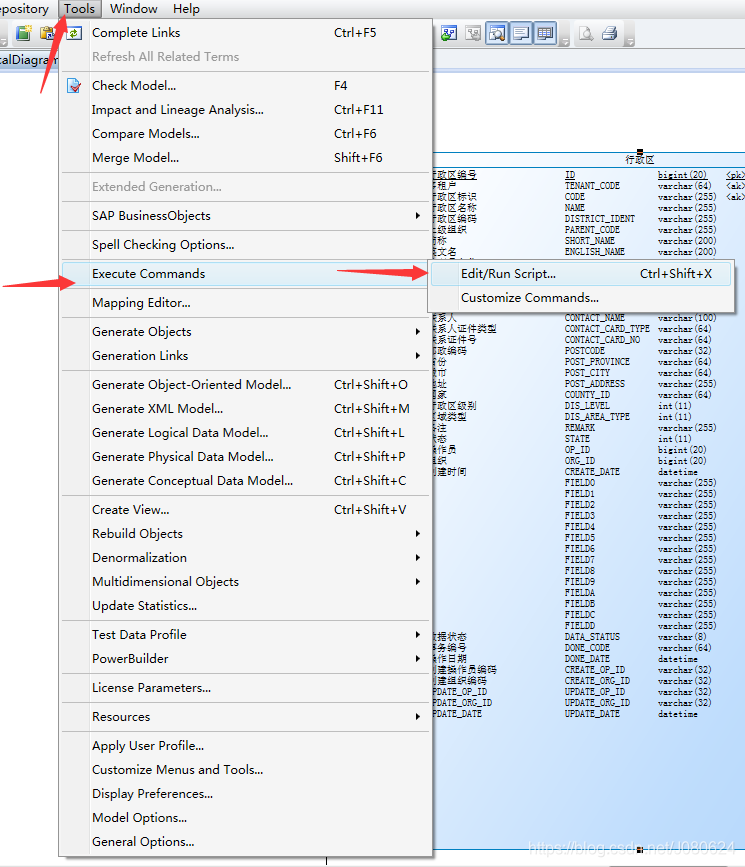
Task: Expand SAP BusinessObjects submenu
Action: 418,216
